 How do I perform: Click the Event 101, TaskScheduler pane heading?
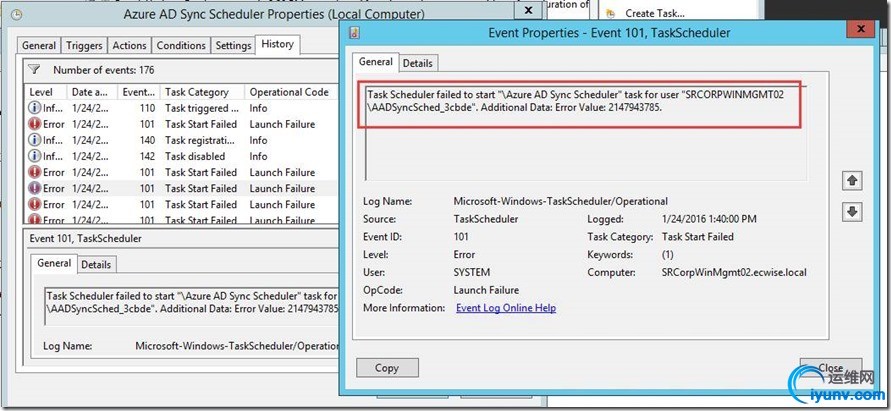tap(85, 239)
